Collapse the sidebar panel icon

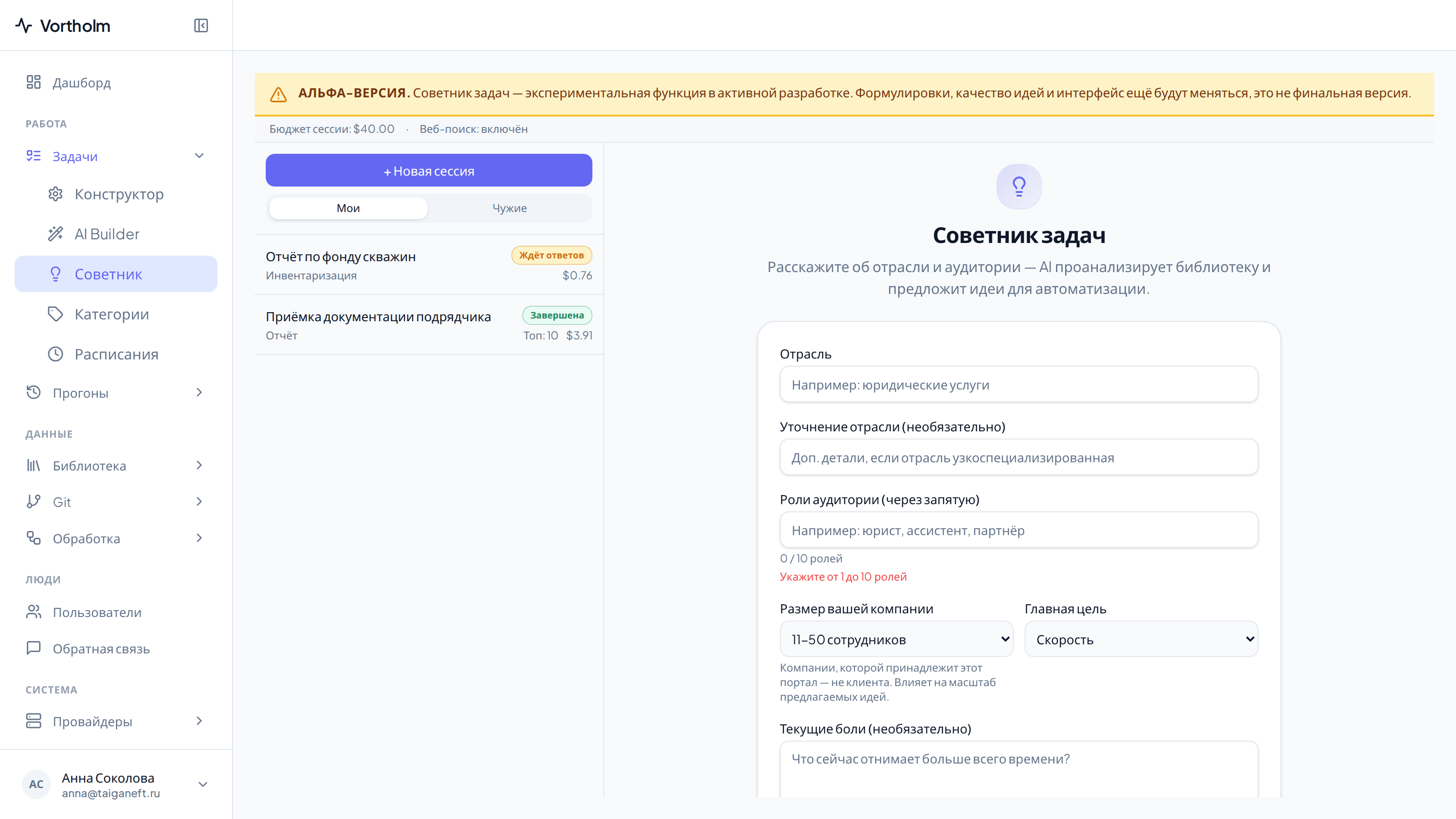coord(201,25)
